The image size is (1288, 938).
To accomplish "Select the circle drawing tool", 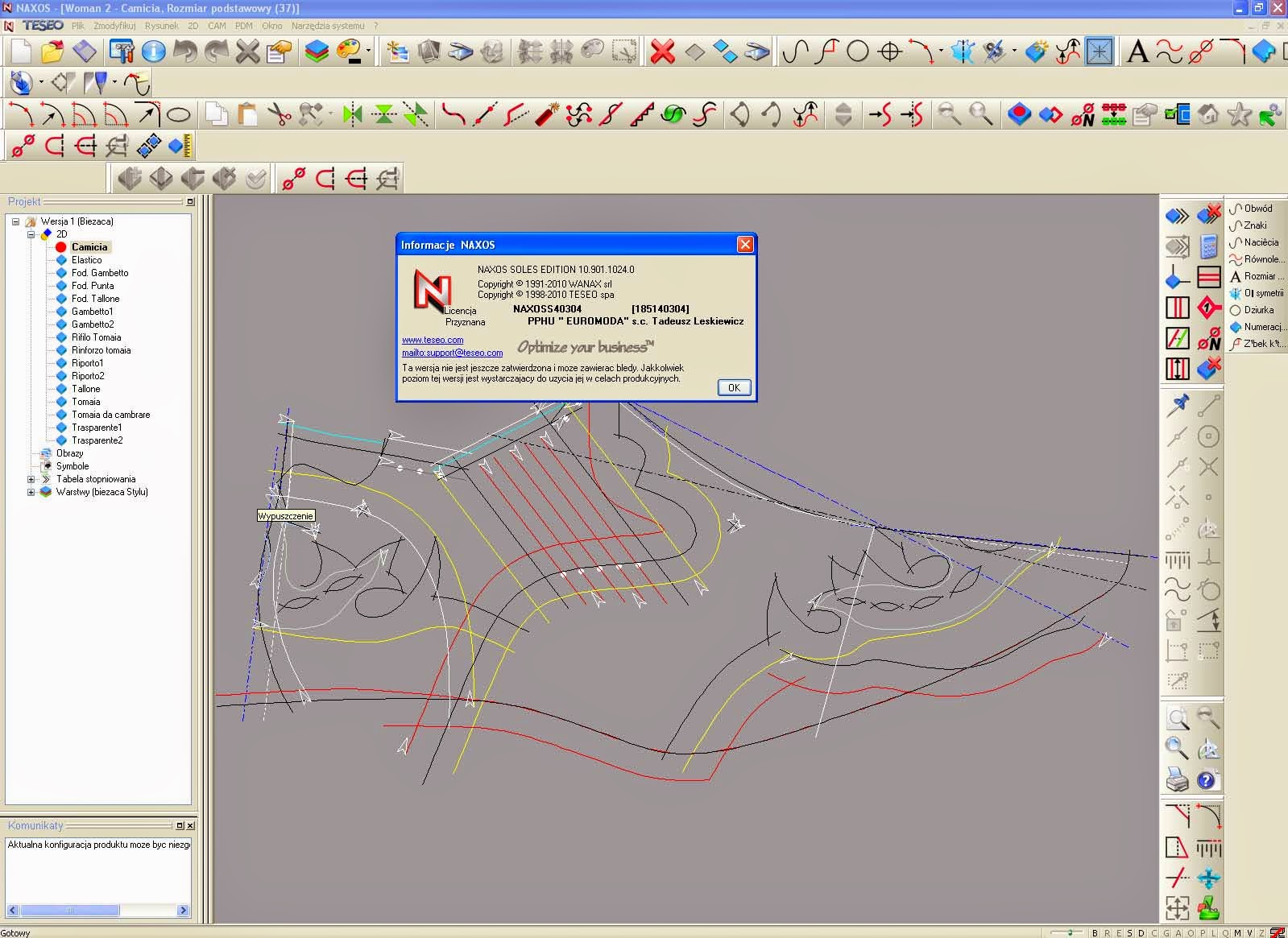I will [x=858, y=52].
